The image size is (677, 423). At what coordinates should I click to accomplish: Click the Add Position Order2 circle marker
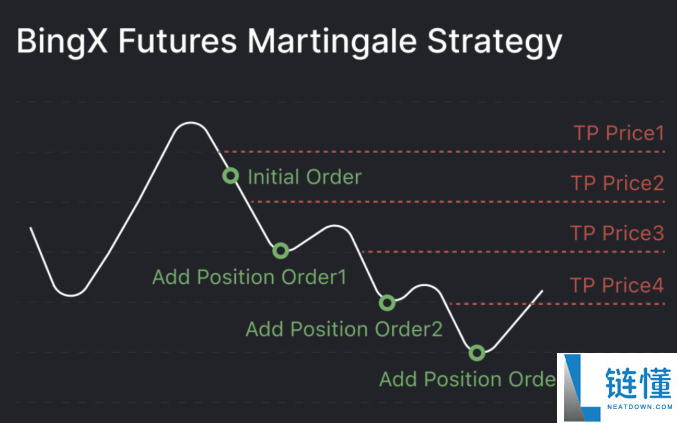point(387,303)
